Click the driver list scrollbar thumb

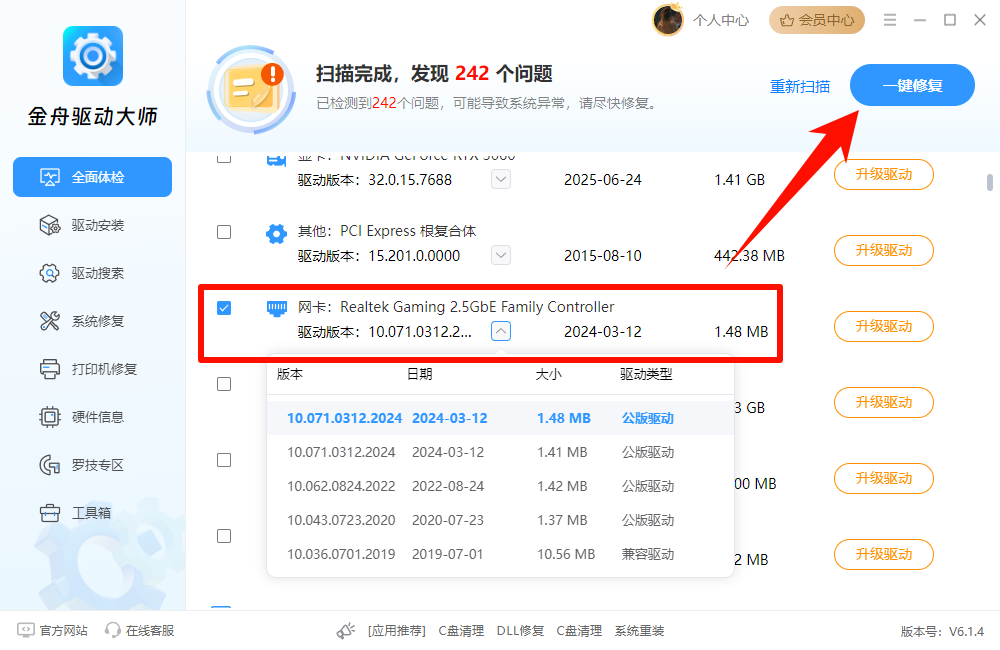pyautogui.click(x=990, y=182)
